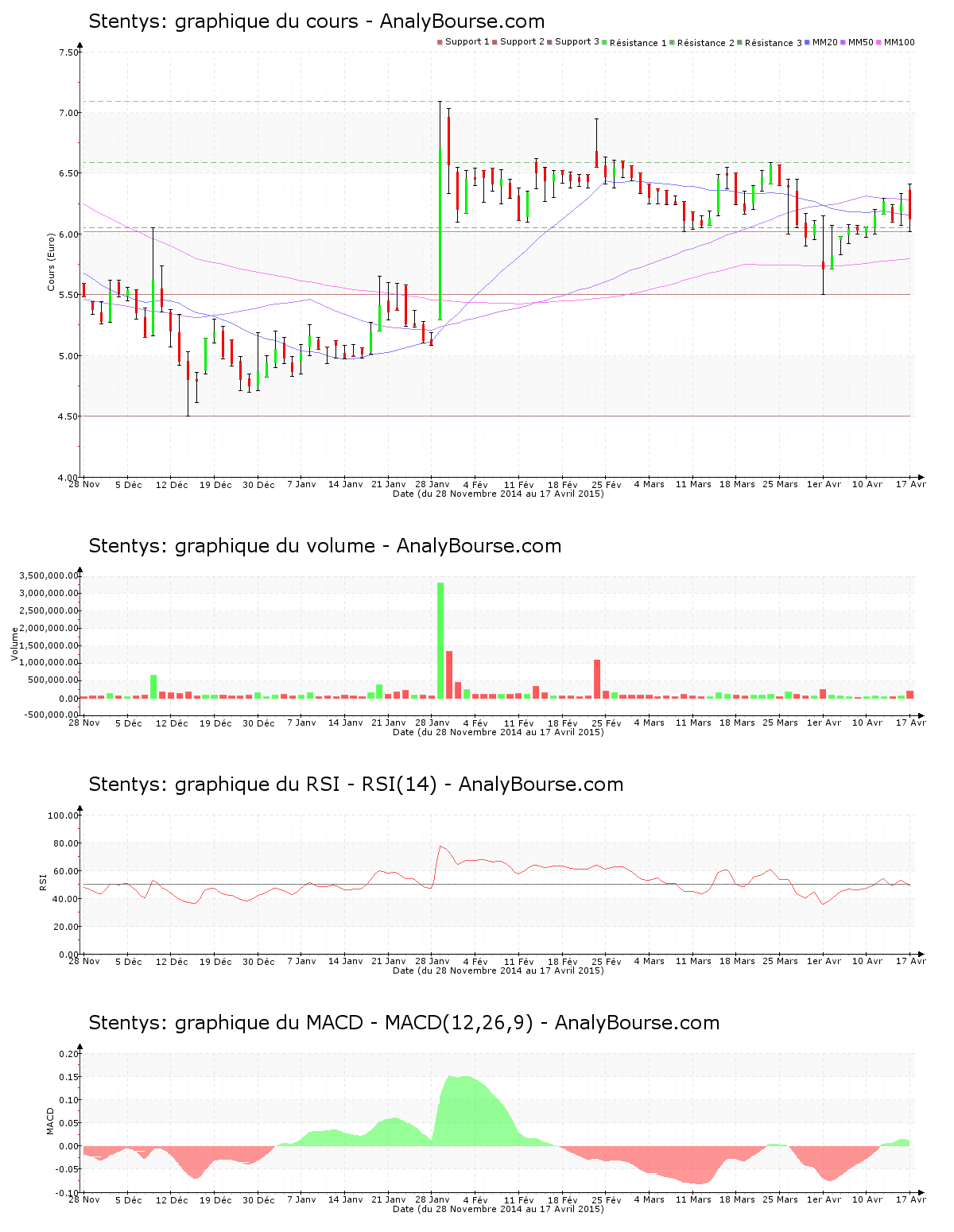Click the date range caption under volume chart

pos(498,732)
